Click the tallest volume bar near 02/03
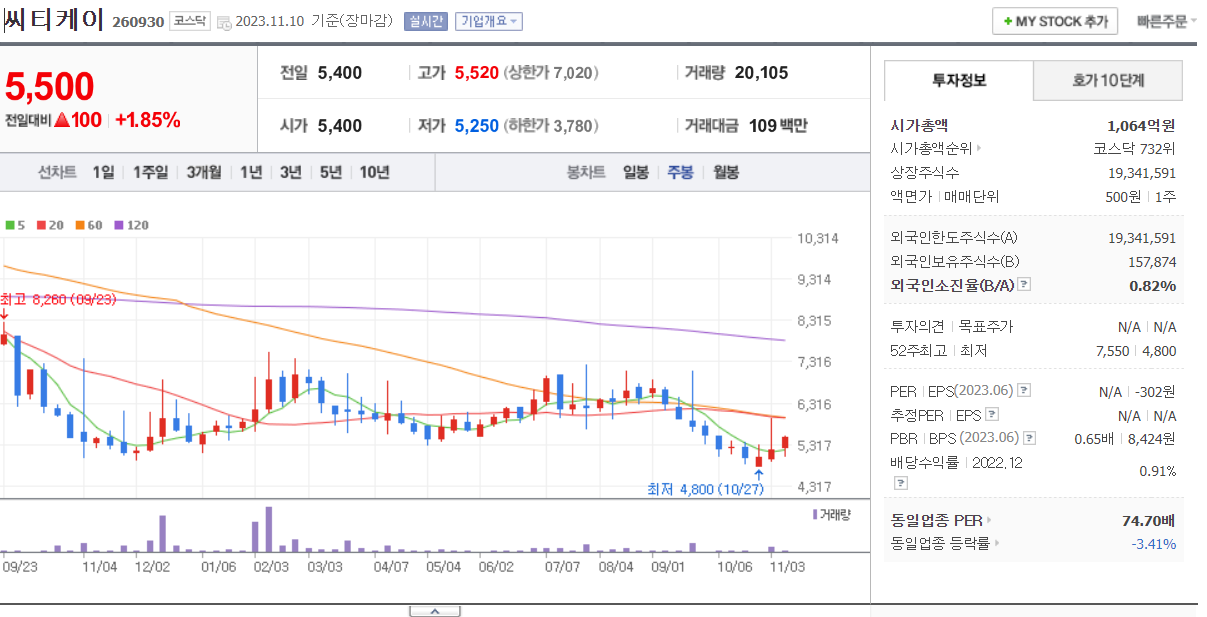This screenshot has height=617, width=1207. pos(268,529)
